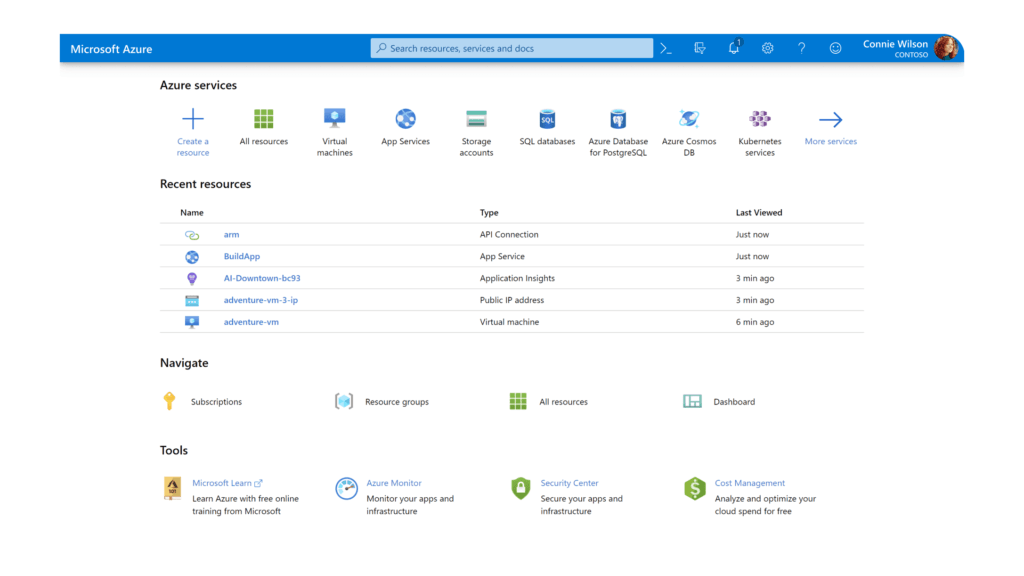Image resolution: width=1024 pixels, height=576 pixels.
Task: Click the Application Insights bulb icon
Action: tap(192, 279)
